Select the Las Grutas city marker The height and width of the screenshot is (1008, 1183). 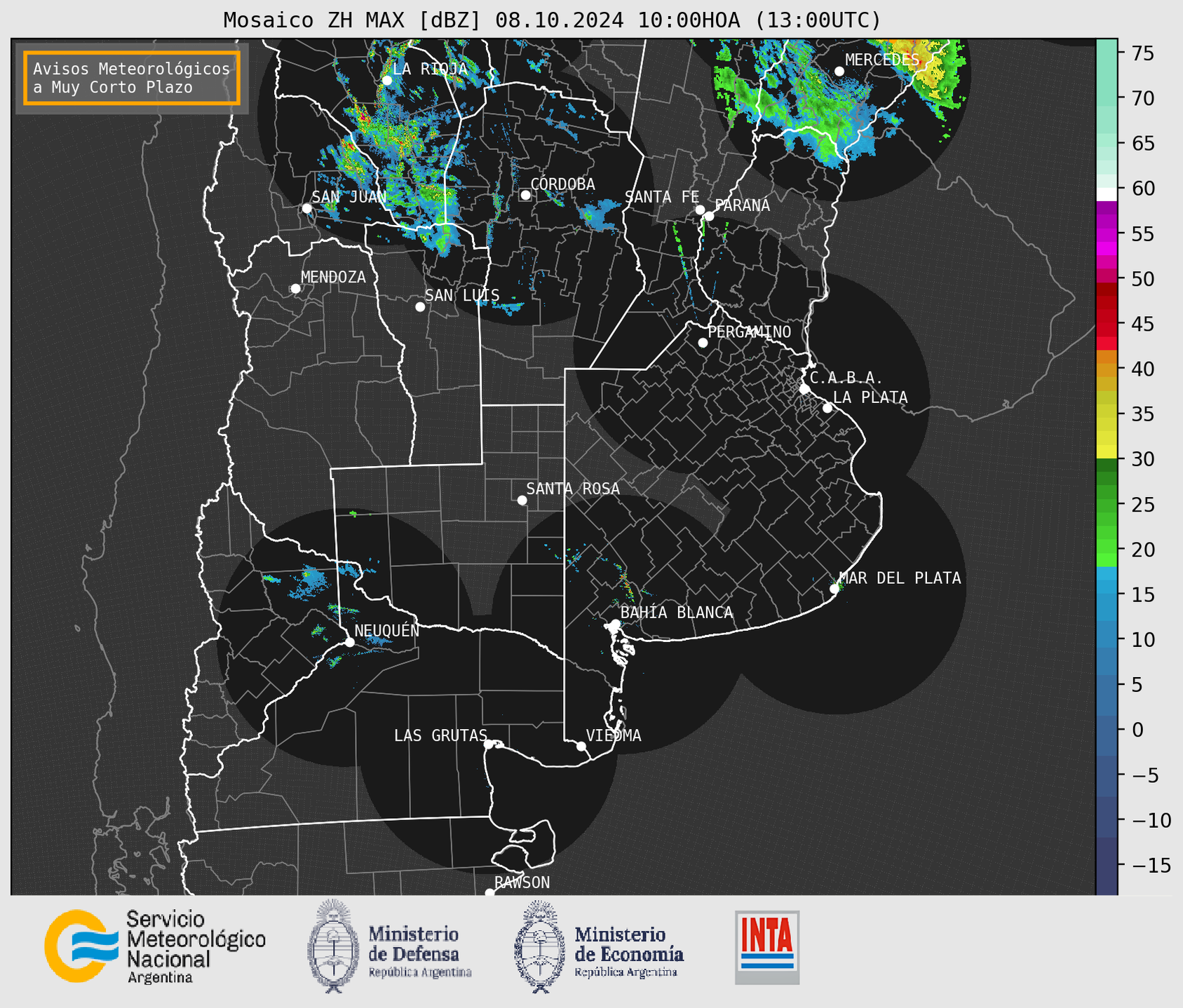pos(489,744)
